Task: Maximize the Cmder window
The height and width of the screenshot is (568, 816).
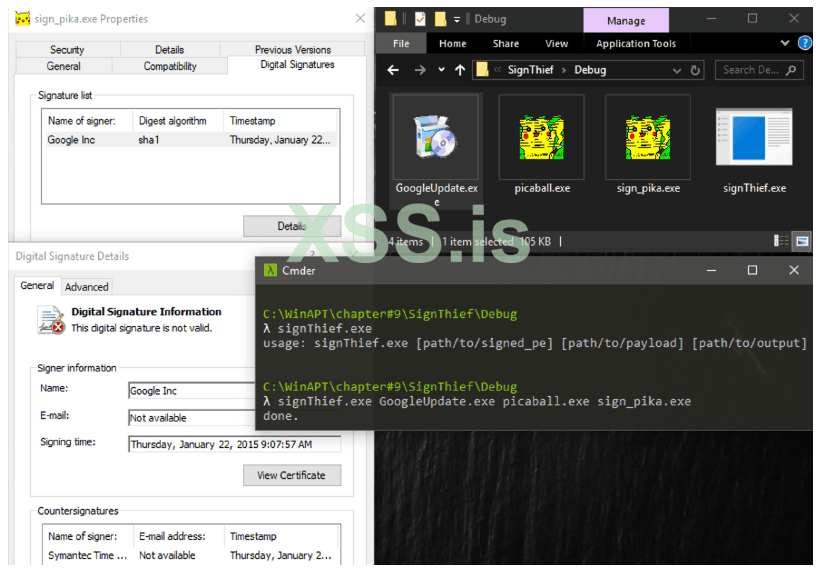Action: 752,270
